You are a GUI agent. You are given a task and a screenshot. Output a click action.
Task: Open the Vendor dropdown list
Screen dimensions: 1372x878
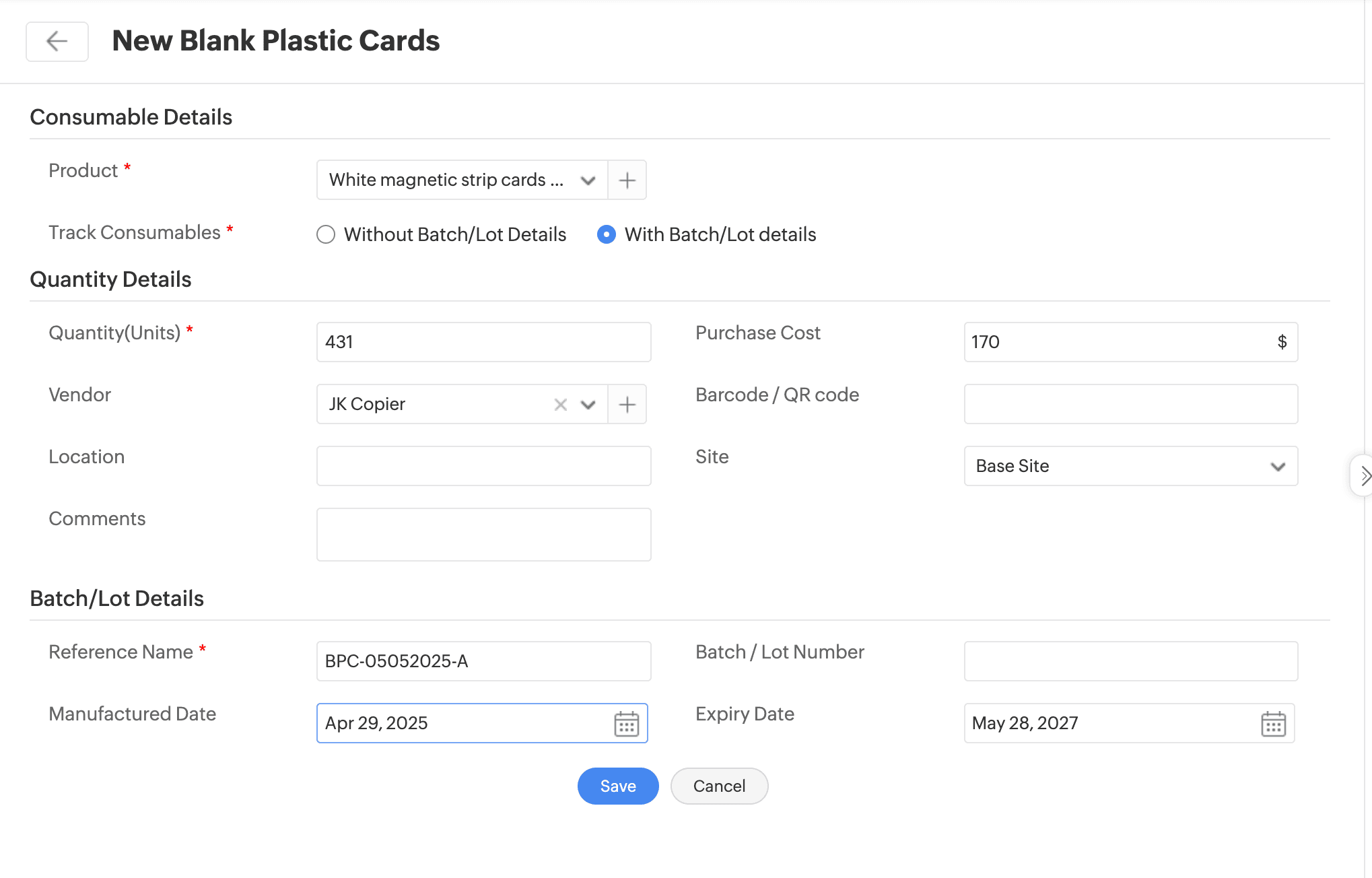588,405
